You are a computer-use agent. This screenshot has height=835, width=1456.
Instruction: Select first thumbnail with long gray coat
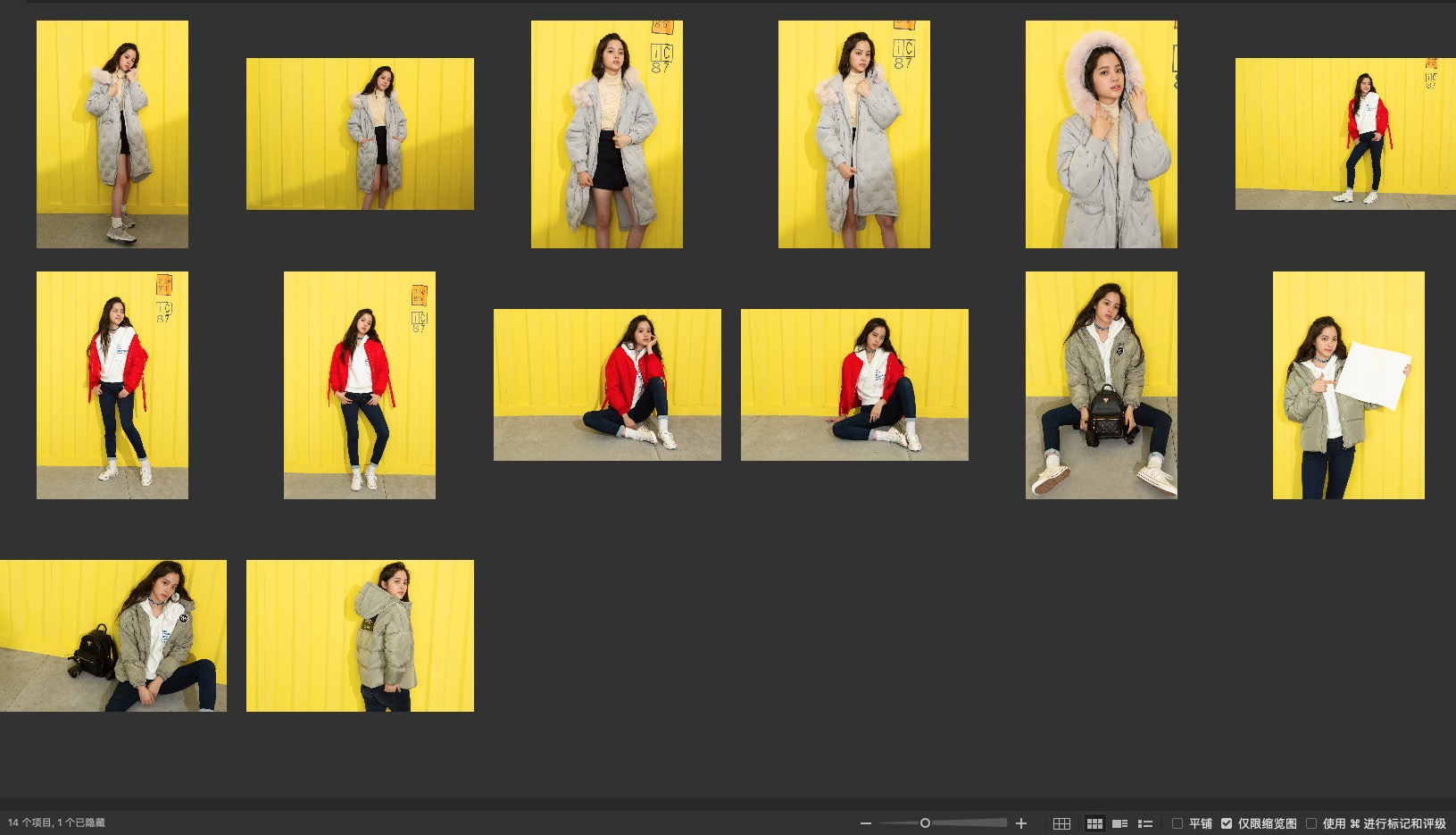[112, 134]
